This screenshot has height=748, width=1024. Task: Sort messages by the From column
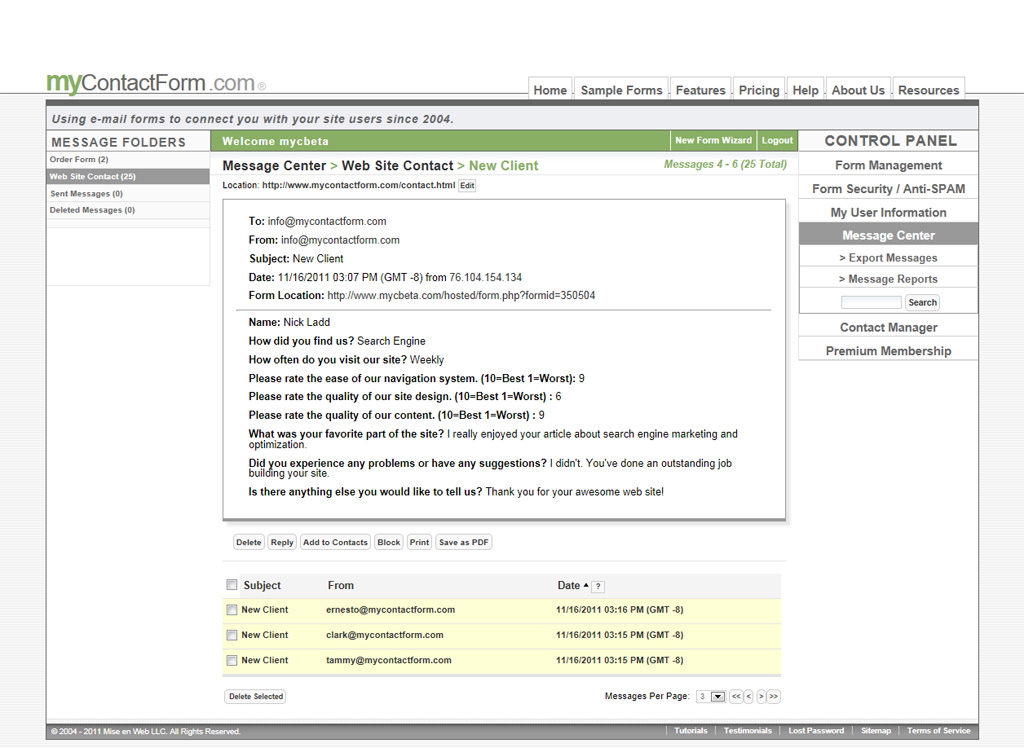click(x=340, y=585)
